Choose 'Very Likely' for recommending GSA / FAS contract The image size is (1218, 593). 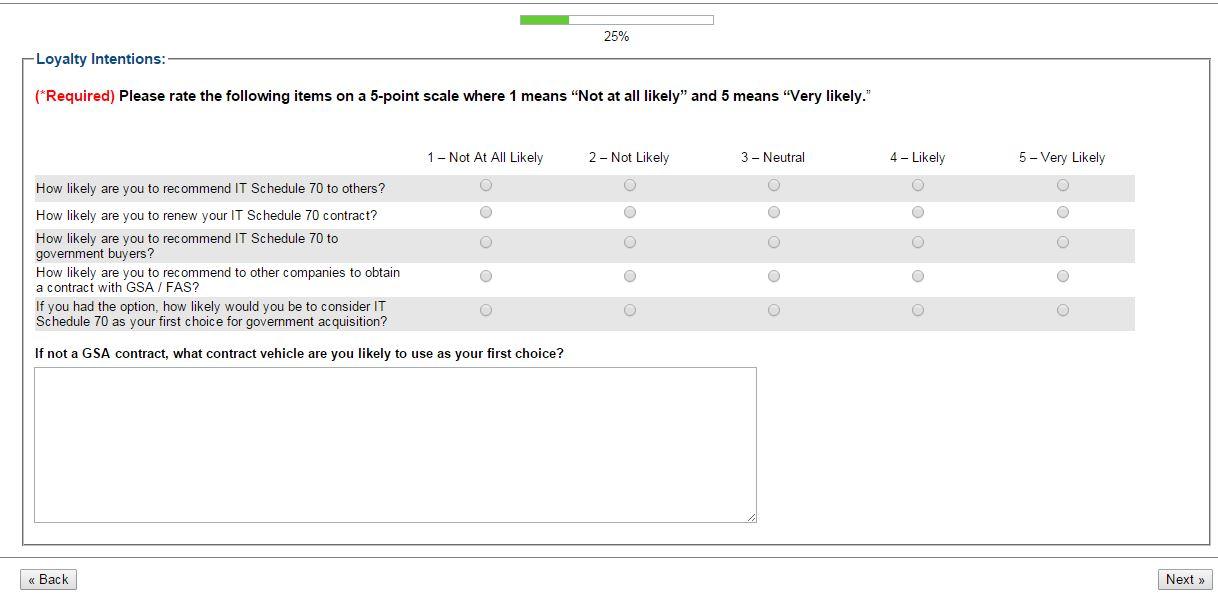pyautogui.click(x=1062, y=276)
